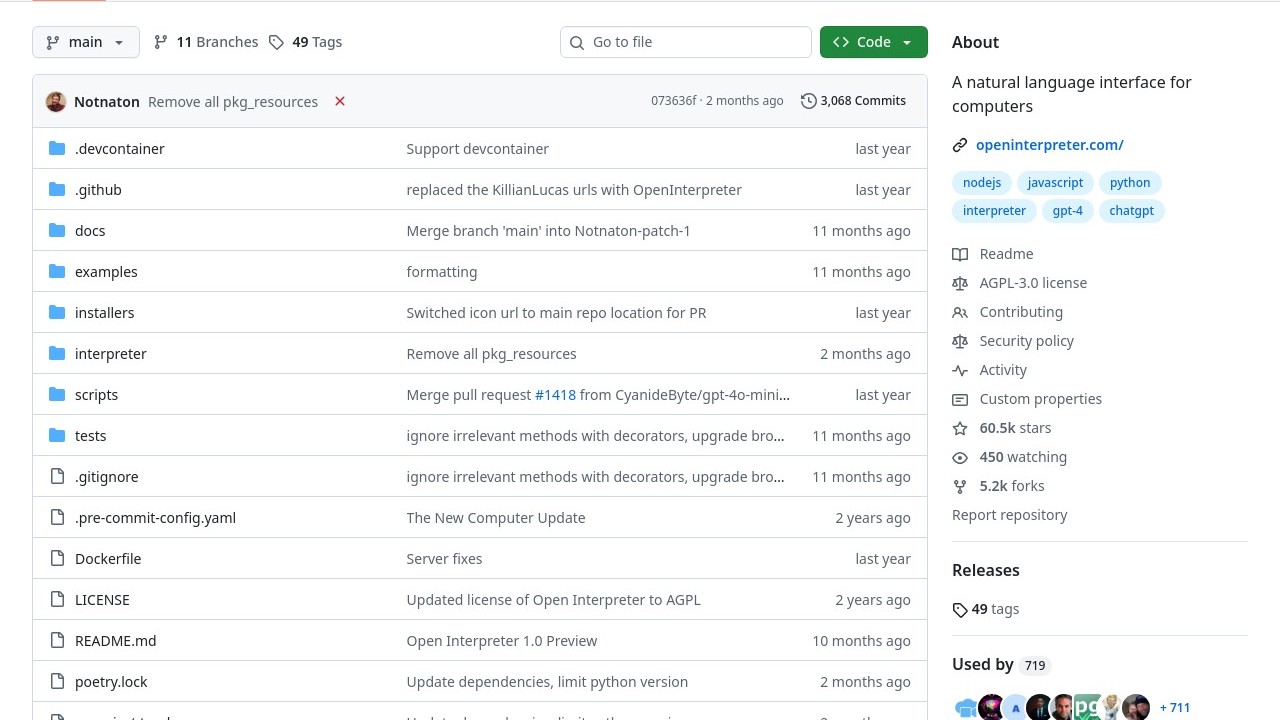The width and height of the screenshot is (1280, 720).
Task: Open the README.md file
Action: (115, 641)
